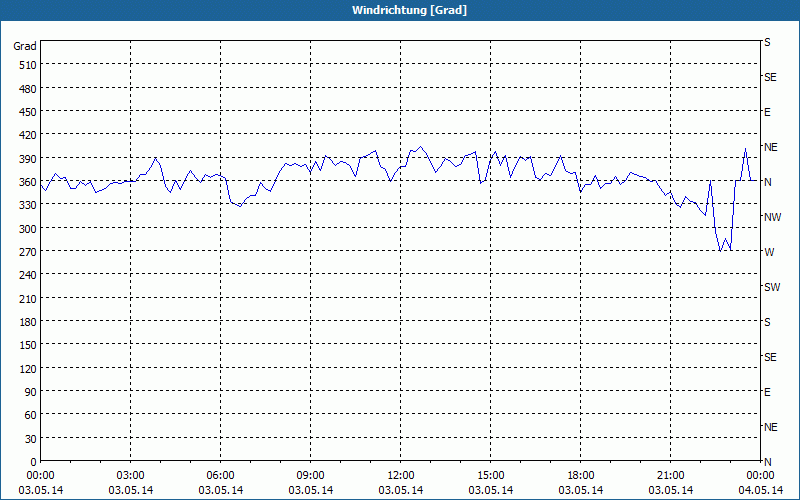The image size is (800, 500).
Task: Click the 420 y-axis tick label
Action: tap(28, 136)
